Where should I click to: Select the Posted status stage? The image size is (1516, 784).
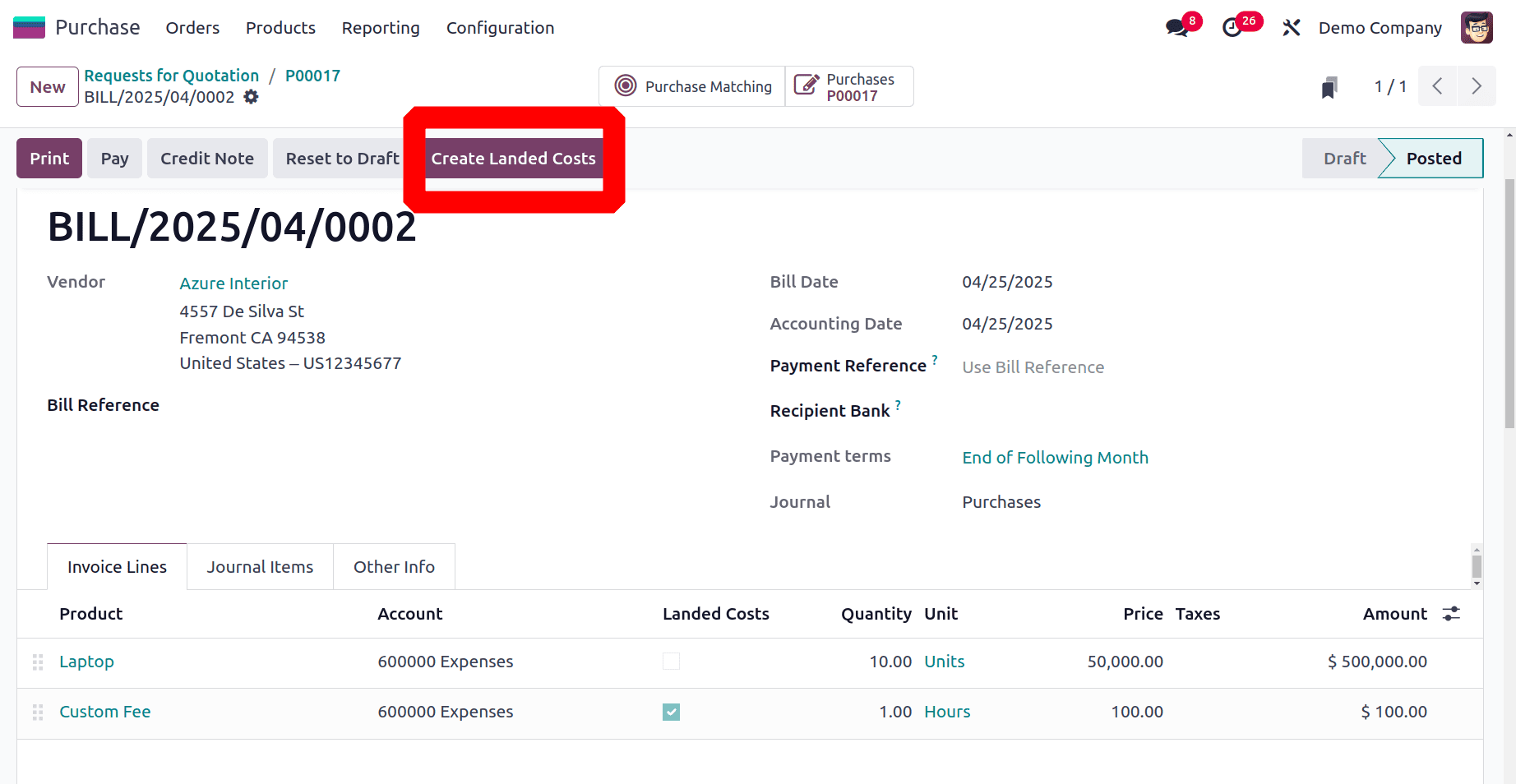tap(1433, 159)
